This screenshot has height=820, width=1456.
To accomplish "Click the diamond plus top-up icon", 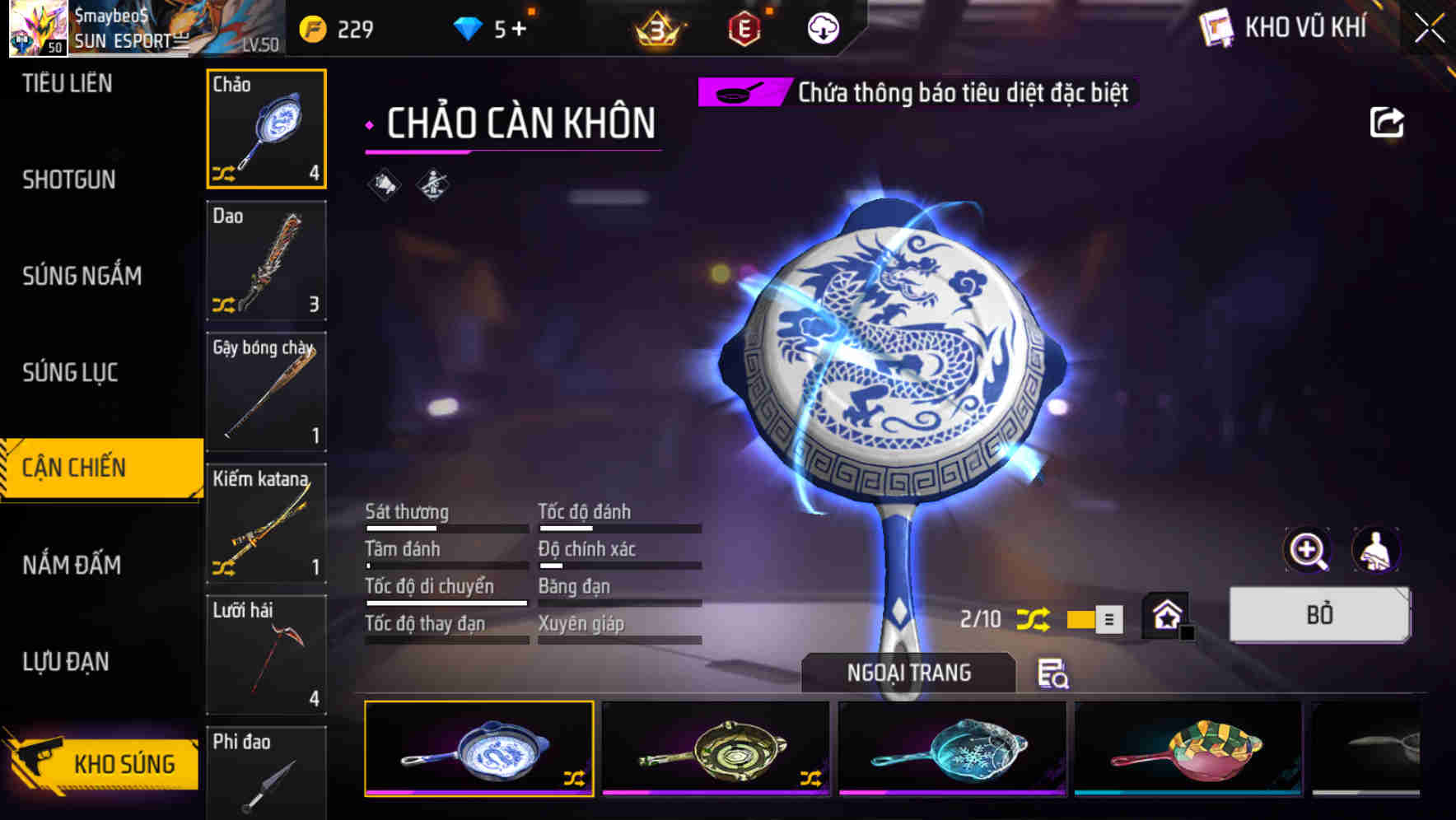I will click(518, 30).
